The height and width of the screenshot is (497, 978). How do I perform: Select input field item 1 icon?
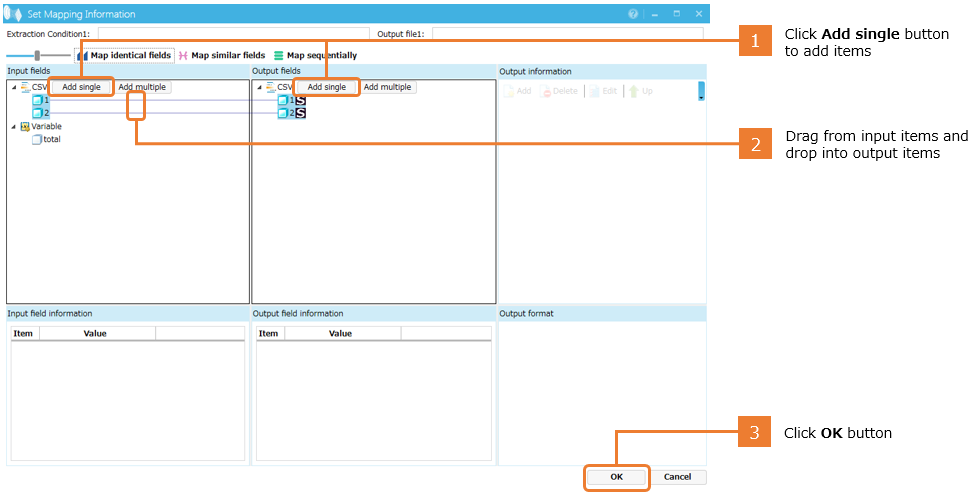pyautogui.click(x=37, y=101)
